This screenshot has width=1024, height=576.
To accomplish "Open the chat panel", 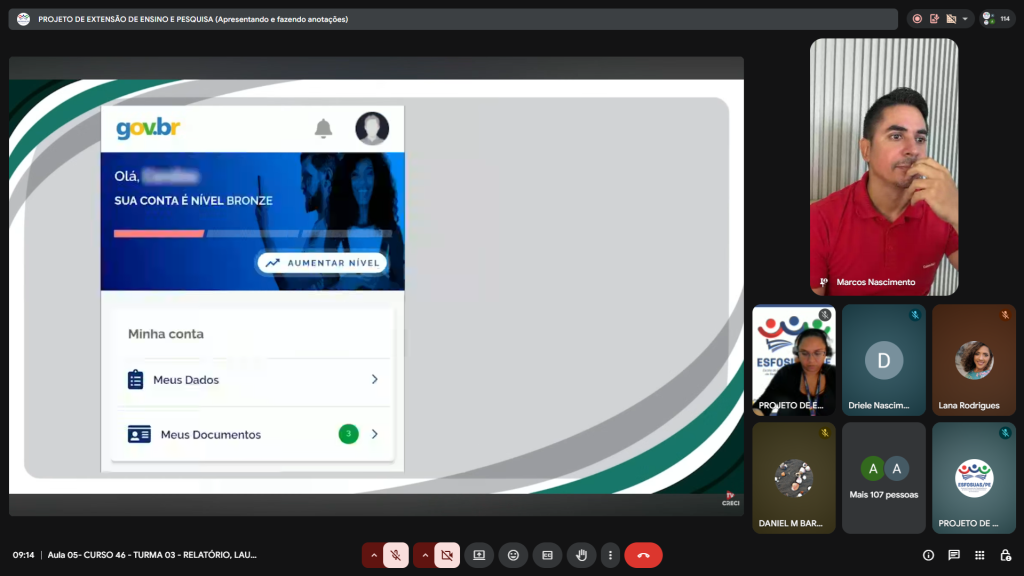I will pos(954,555).
